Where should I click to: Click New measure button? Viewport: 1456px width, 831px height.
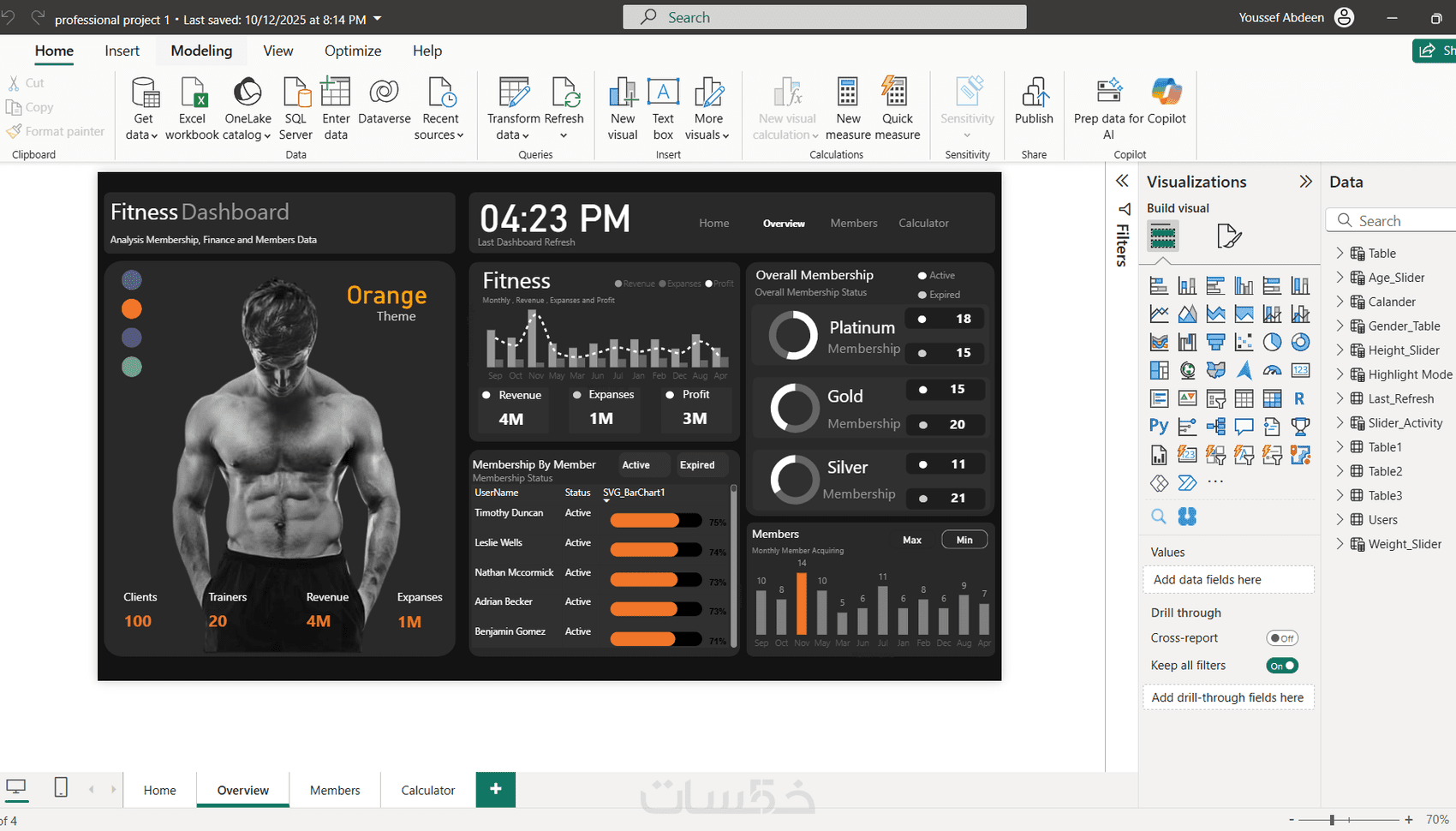coord(848,109)
